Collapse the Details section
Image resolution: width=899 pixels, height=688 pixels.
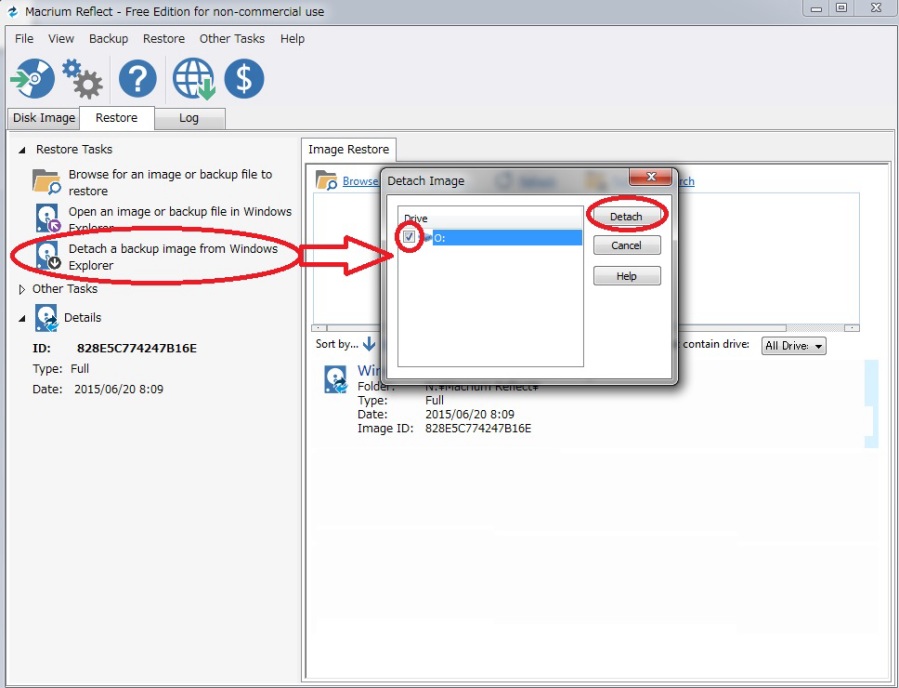coord(22,318)
